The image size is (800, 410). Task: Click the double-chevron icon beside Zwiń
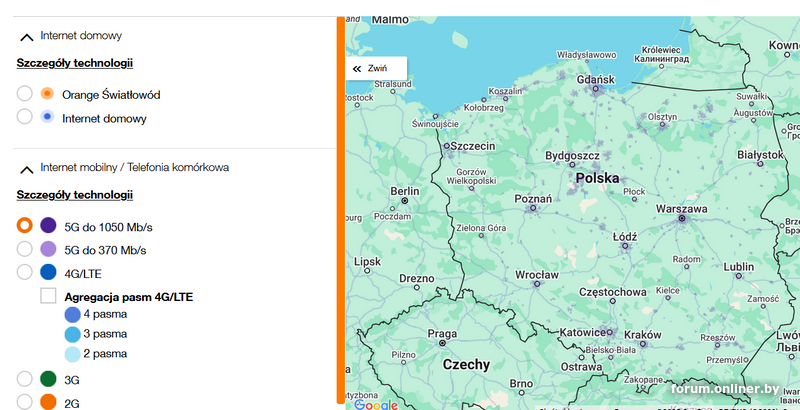tap(357, 69)
